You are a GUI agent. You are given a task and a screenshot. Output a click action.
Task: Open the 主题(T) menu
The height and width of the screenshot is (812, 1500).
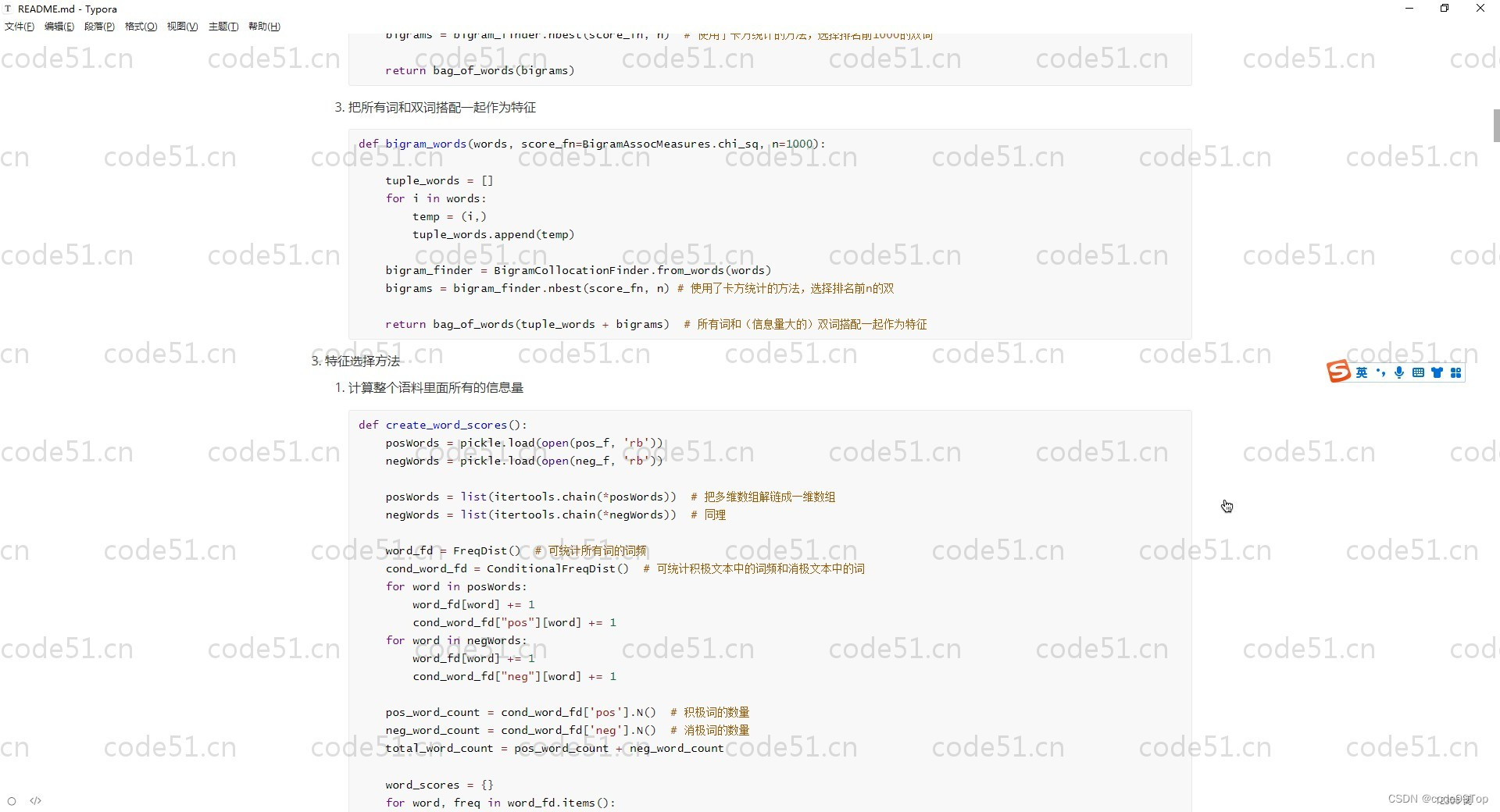tap(223, 27)
